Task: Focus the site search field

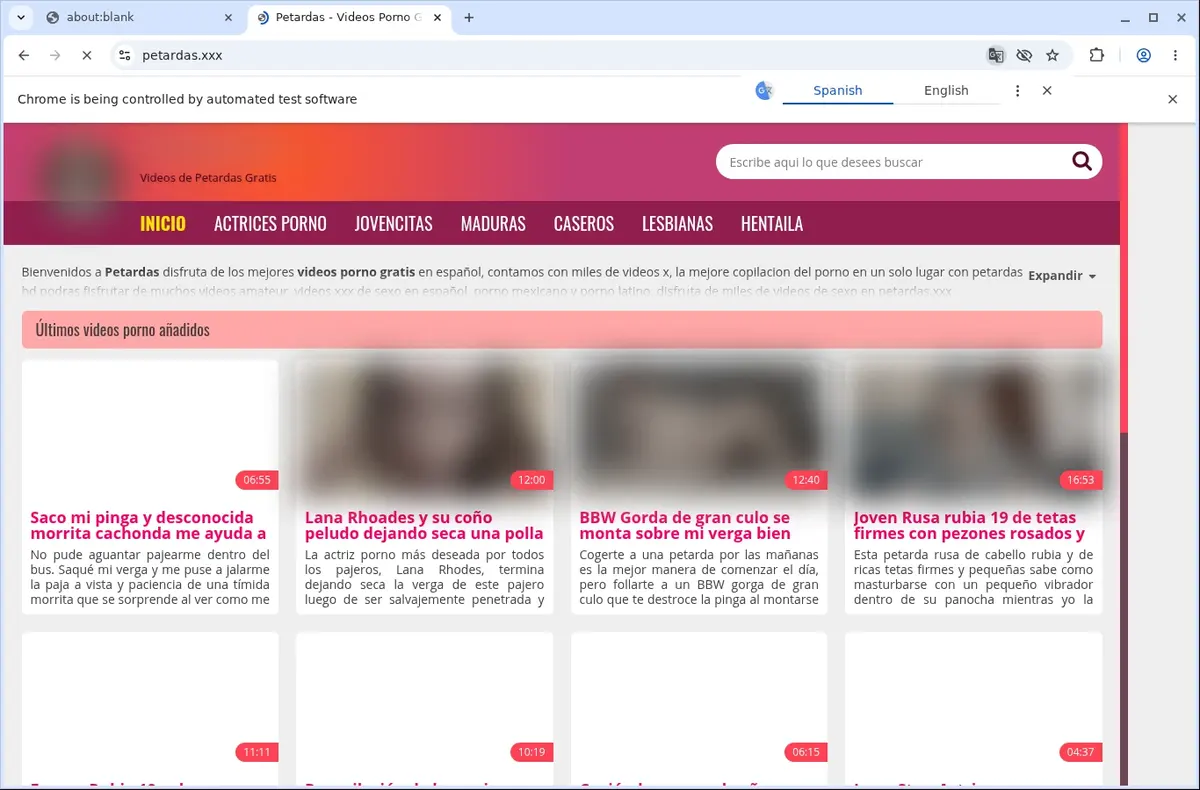Action: click(x=890, y=162)
